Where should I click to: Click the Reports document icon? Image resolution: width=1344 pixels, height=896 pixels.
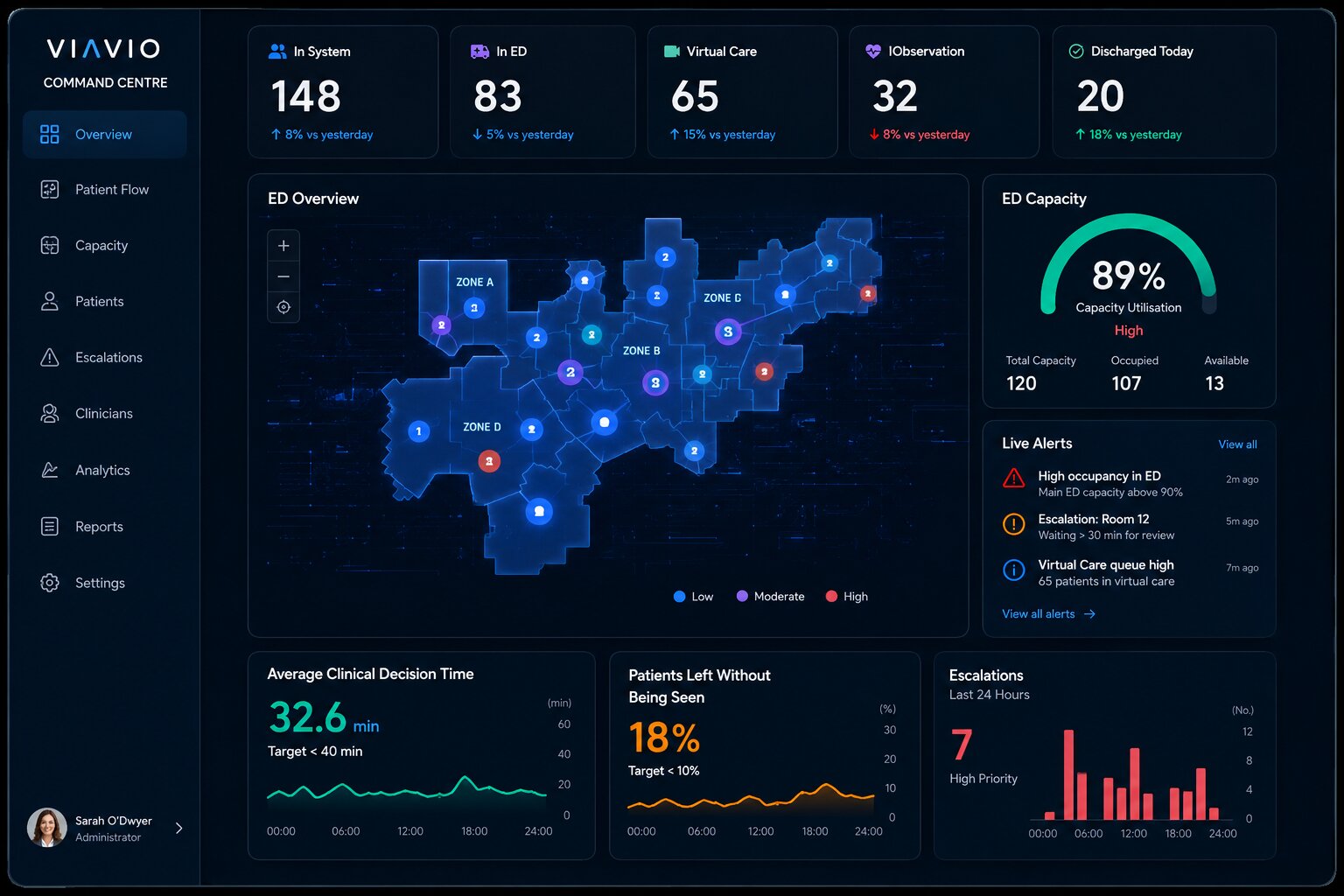tap(50, 526)
